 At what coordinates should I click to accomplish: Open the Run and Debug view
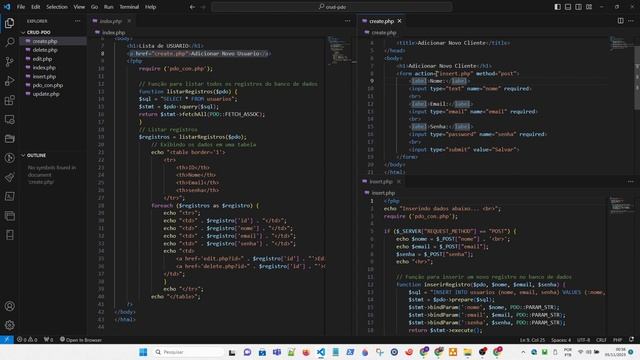pos(9,81)
